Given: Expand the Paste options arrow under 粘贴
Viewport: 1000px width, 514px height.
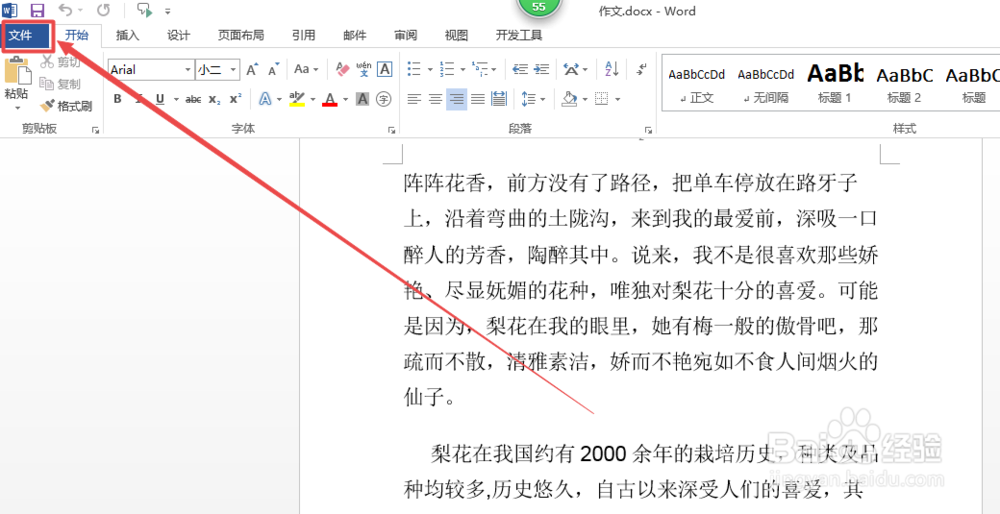Looking at the screenshot, I should tap(17, 108).
